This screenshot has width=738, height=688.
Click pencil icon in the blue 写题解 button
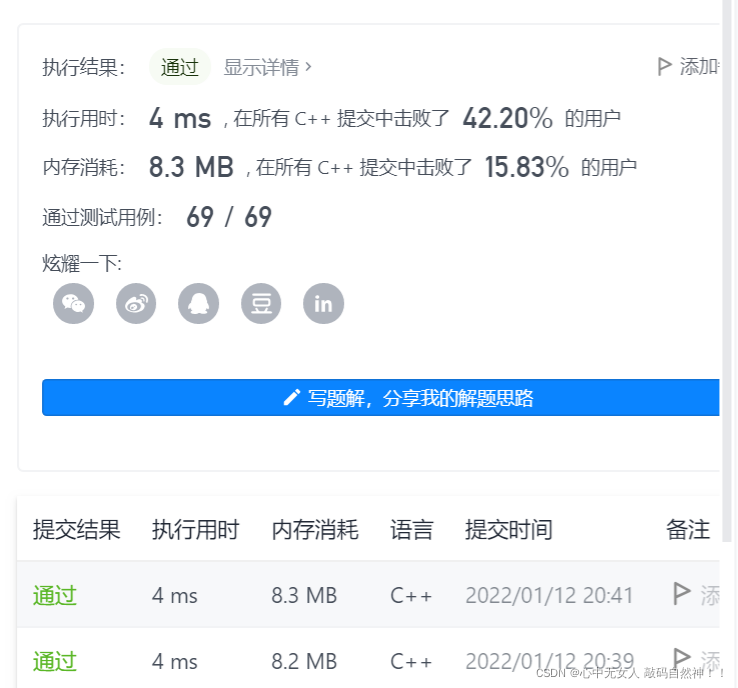tap(291, 398)
